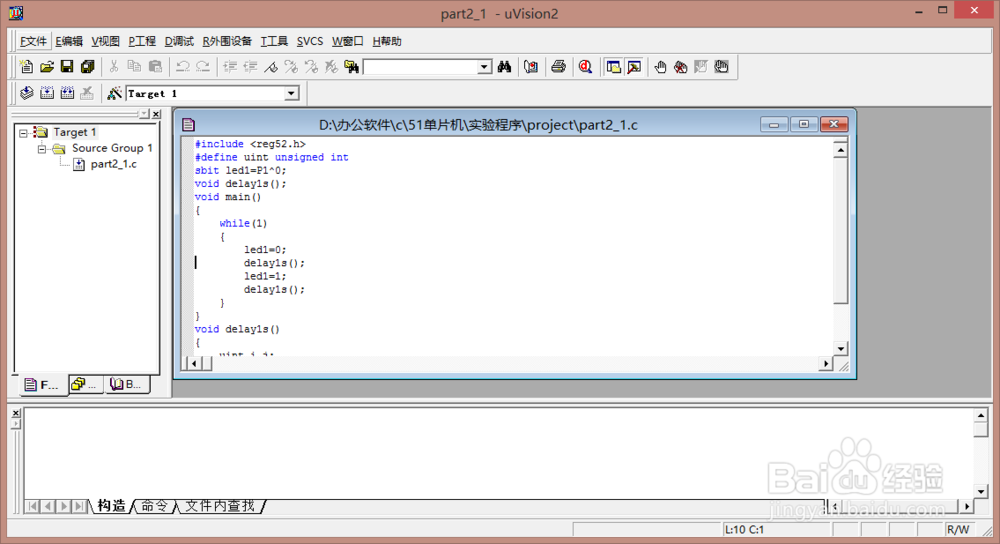This screenshot has width=1000, height=544.
Task: Toggle Output Window view icon
Action: [x=634, y=66]
